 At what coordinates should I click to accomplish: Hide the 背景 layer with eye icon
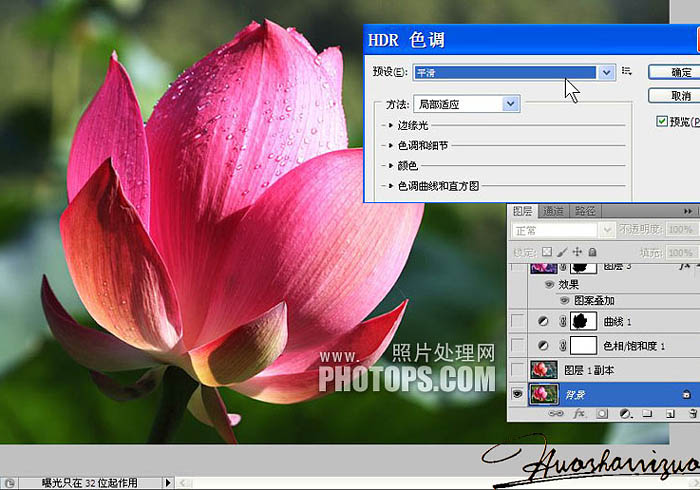(519, 394)
